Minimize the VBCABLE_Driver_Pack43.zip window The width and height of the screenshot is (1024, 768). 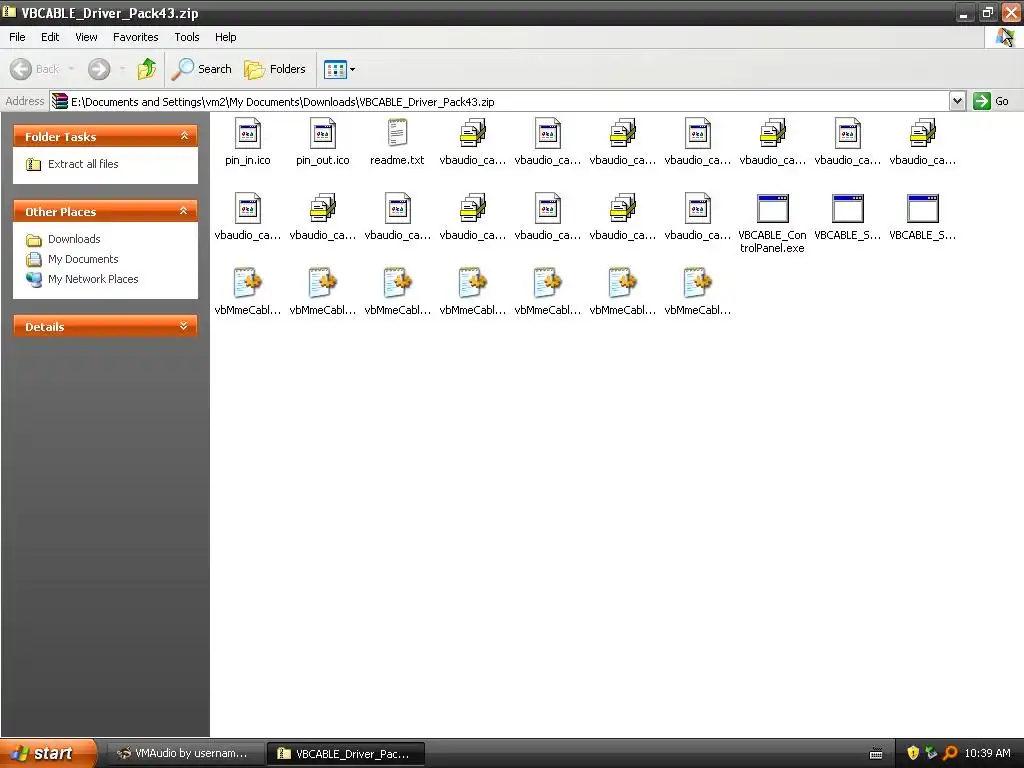pyautogui.click(x=964, y=12)
